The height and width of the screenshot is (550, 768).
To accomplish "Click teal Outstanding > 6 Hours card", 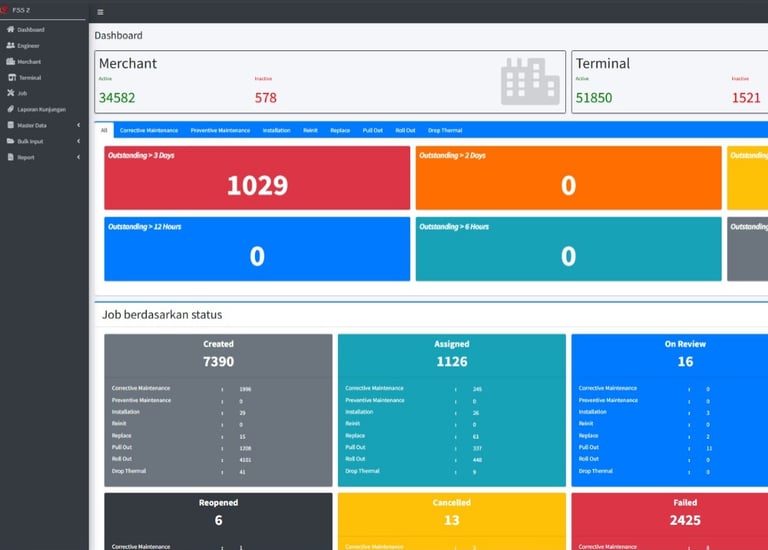I will (x=569, y=249).
